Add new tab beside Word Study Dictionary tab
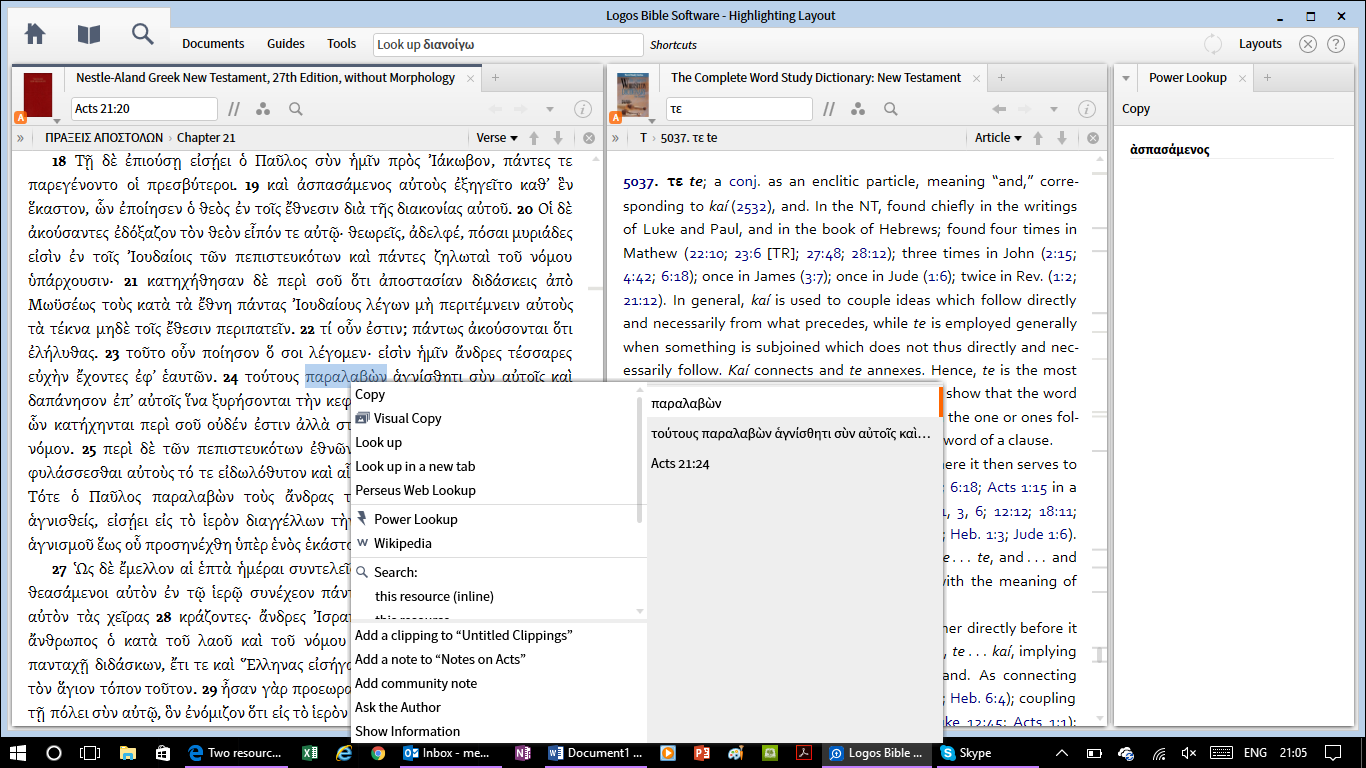Viewport: 1366px width, 768px height. point(1001,78)
